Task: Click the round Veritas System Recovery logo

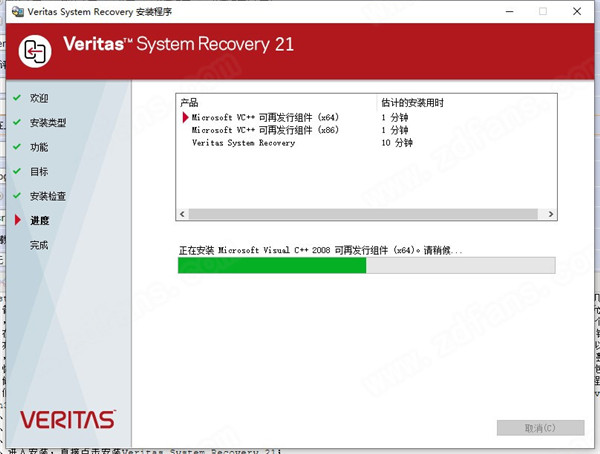Action: click(x=35, y=51)
